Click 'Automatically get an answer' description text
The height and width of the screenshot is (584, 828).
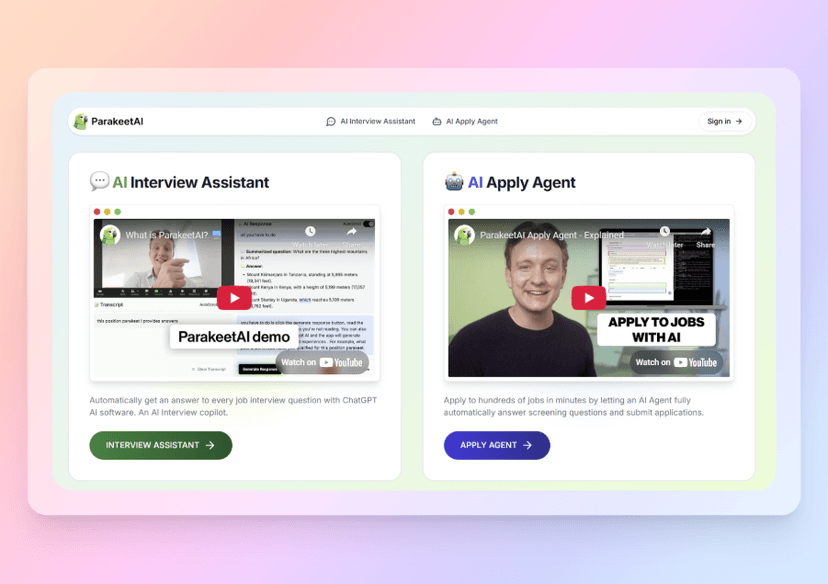tap(233, 406)
